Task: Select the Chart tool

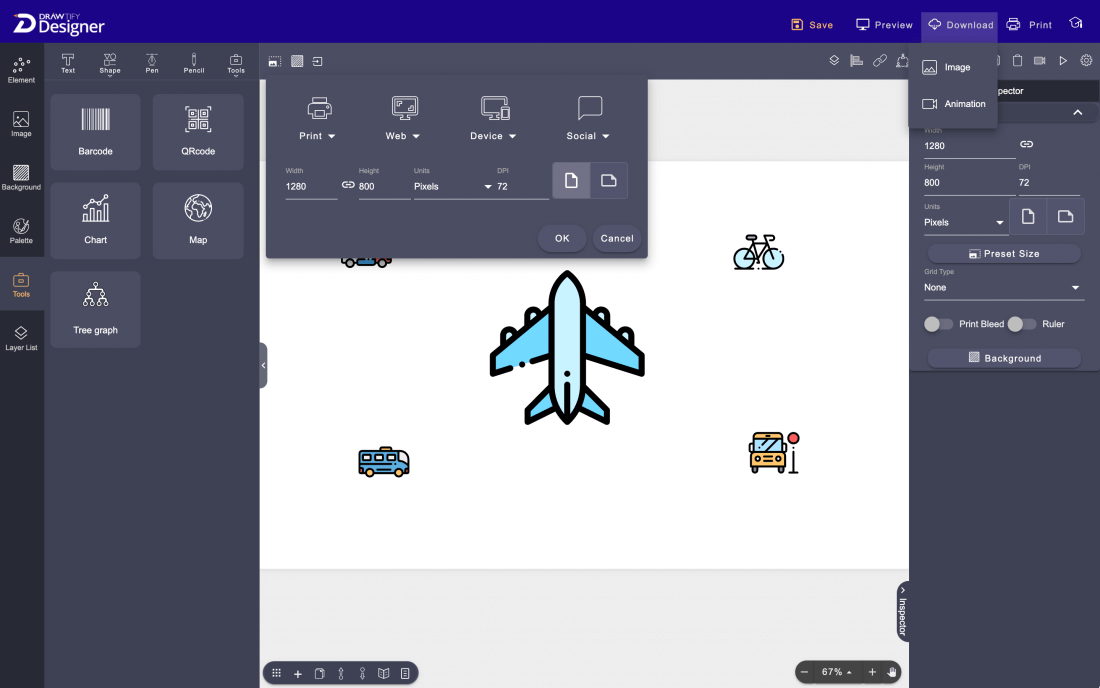Action: 95,220
